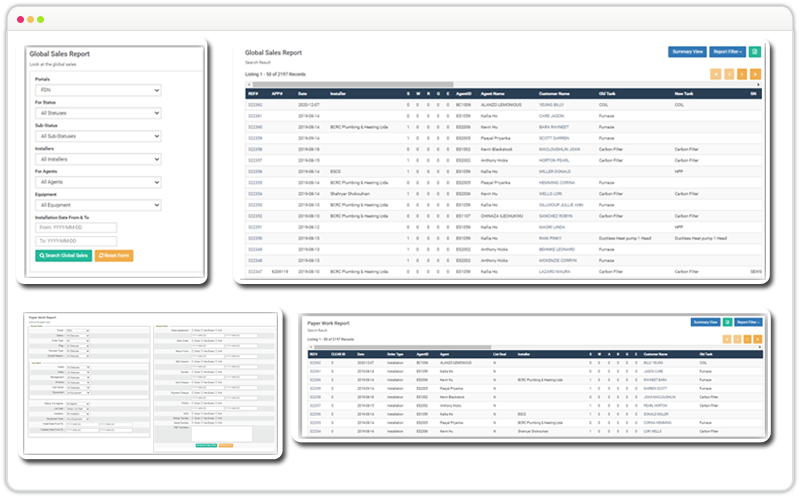This screenshot has height=500, width=800.
Task: Click Summary View in Global Sales Report
Action: pyautogui.click(x=688, y=51)
